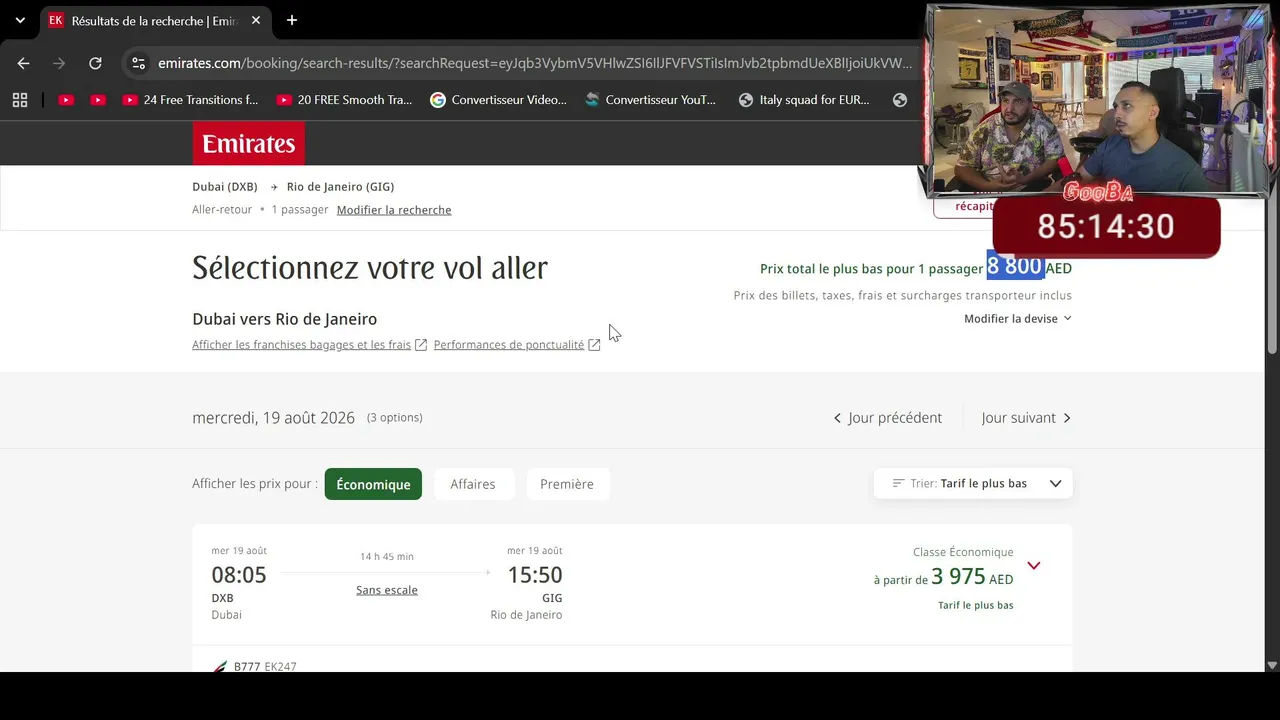Click the 14 h 45 min duration

click(x=387, y=557)
